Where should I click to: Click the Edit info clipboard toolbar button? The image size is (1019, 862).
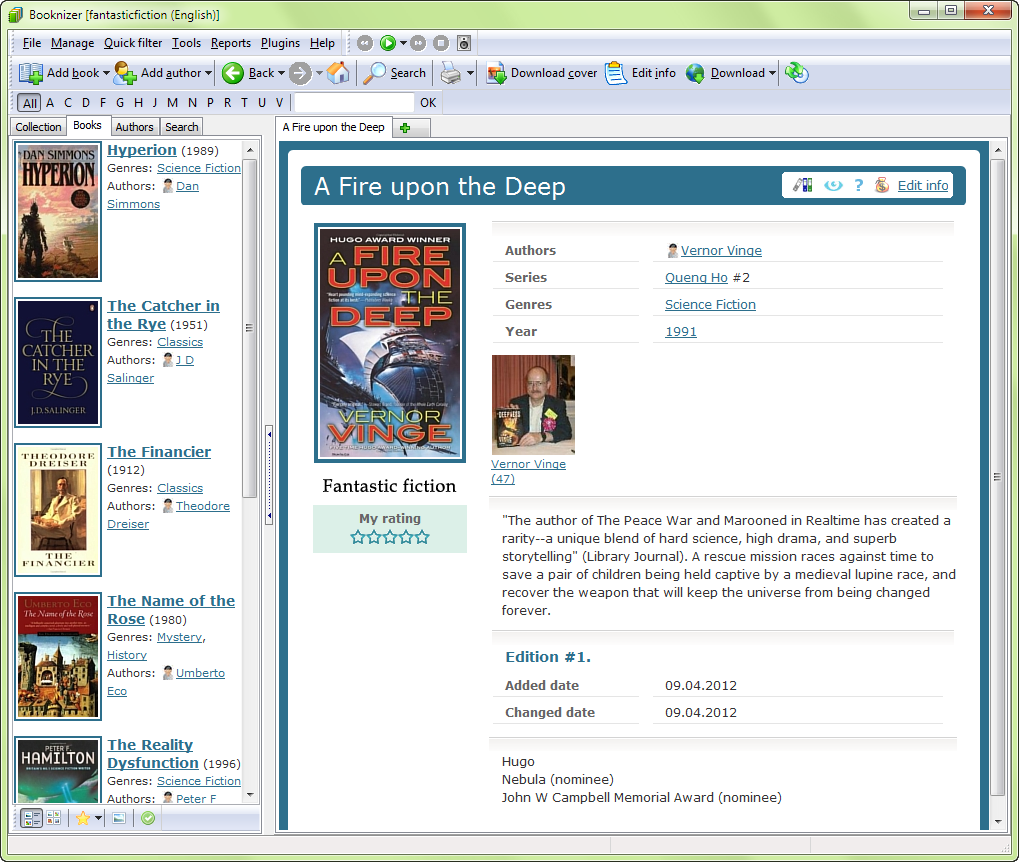coord(640,73)
